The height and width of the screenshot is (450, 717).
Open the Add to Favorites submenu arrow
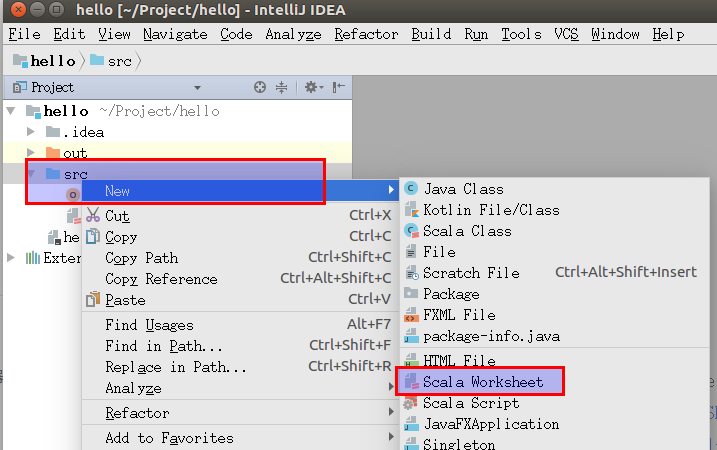coord(391,436)
